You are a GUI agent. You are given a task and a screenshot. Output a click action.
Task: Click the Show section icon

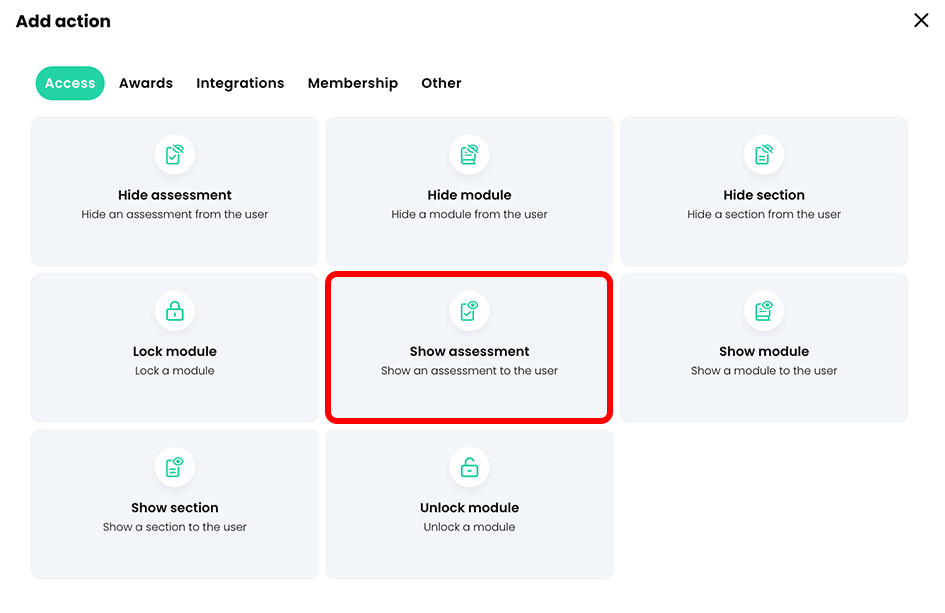coord(175,467)
